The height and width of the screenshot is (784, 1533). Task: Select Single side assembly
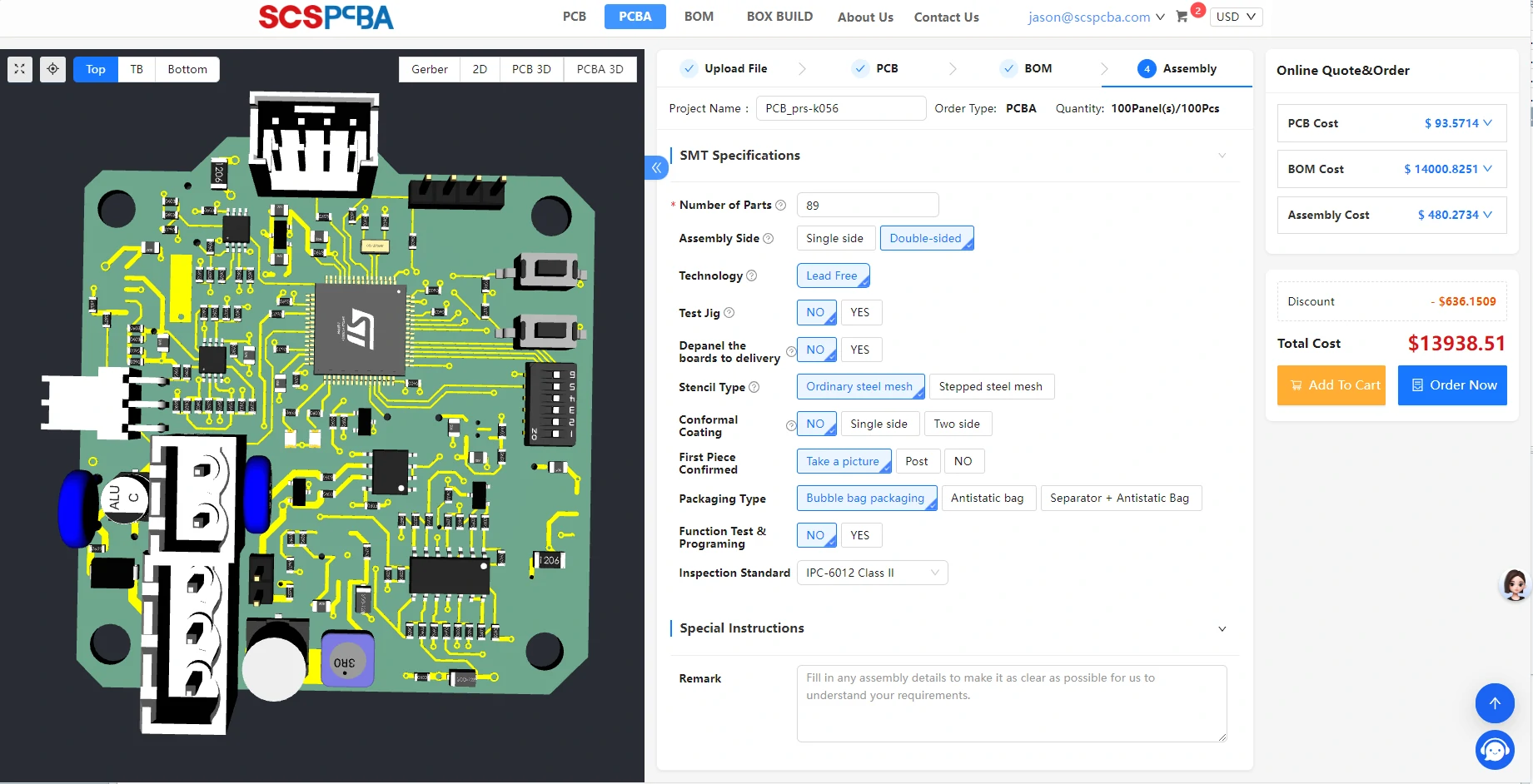(x=834, y=238)
